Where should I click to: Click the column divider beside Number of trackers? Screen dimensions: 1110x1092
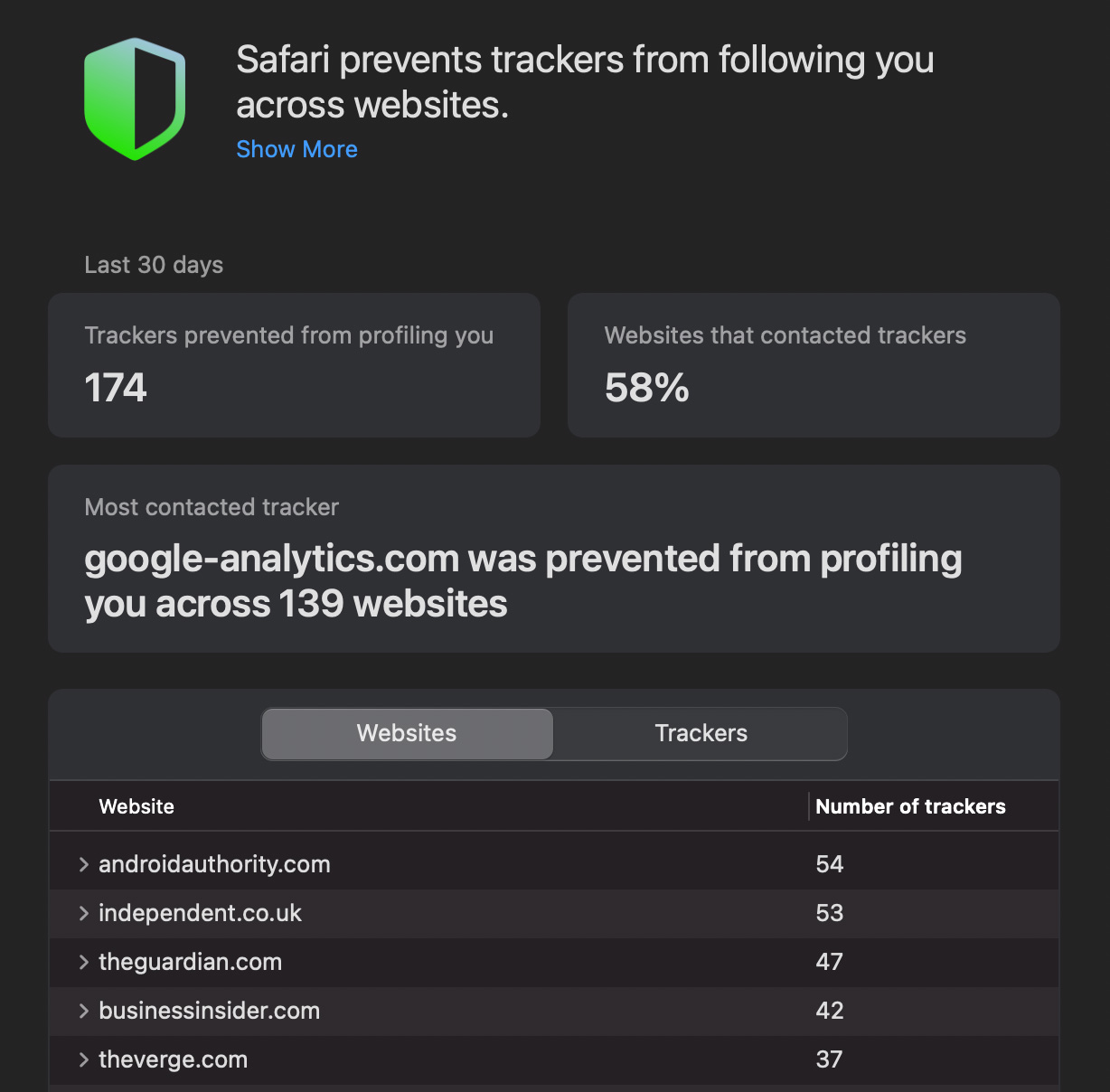point(809,806)
